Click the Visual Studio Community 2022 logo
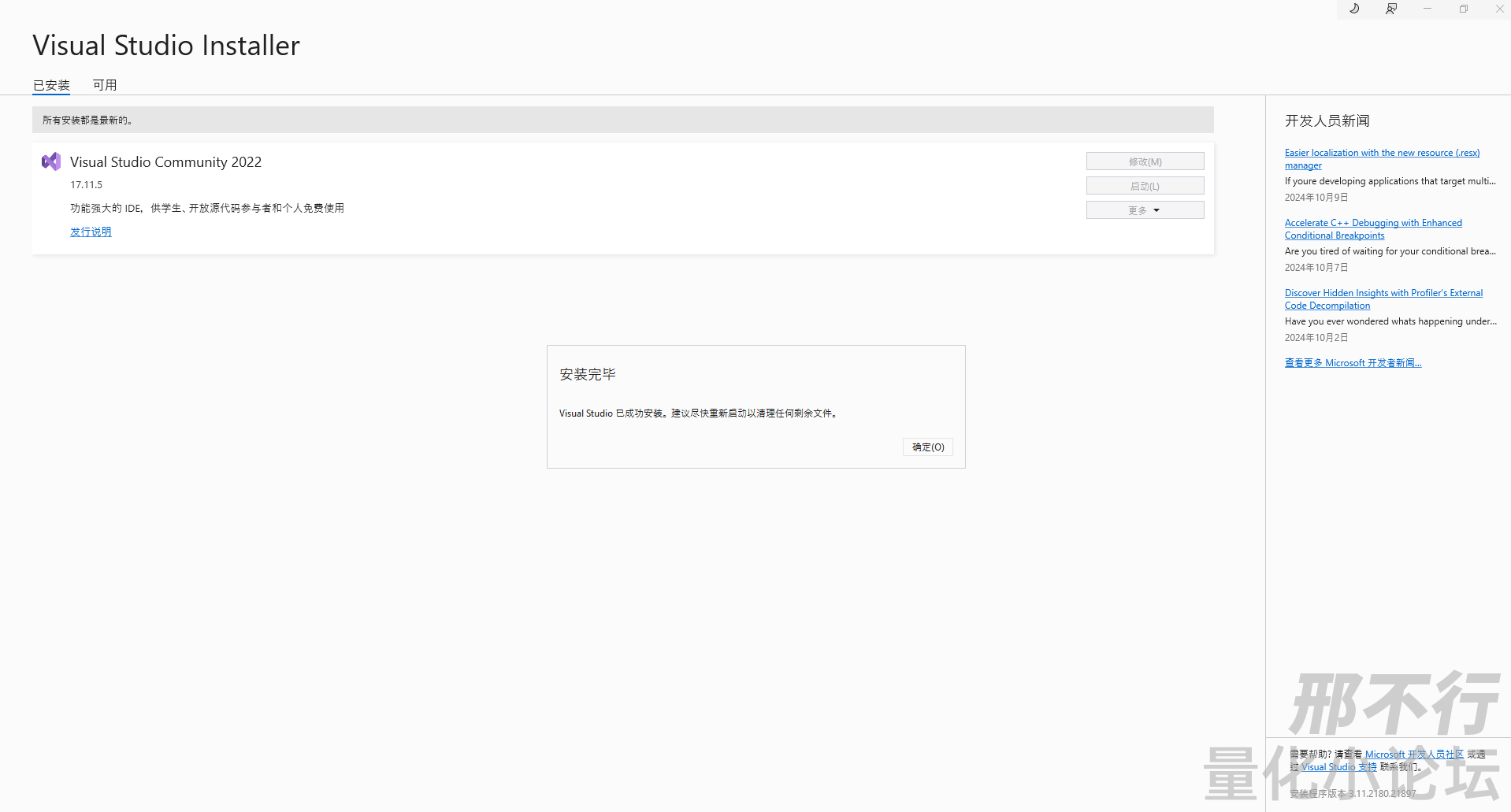This screenshot has height=812, width=1511. pos(51,162)
